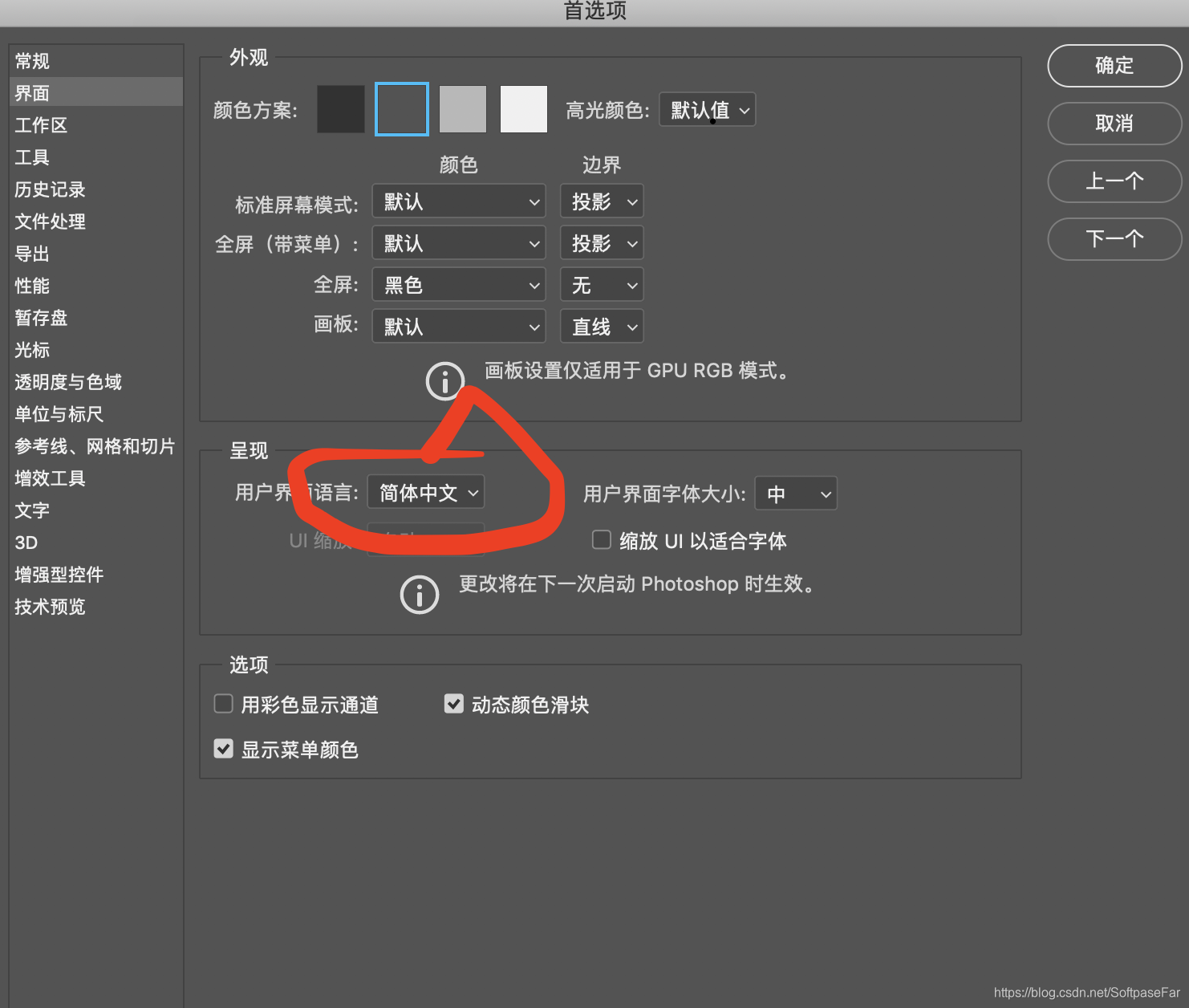Open 全屏（带菜单）border dropdown

pyautogui.click(x=602, y=243)
